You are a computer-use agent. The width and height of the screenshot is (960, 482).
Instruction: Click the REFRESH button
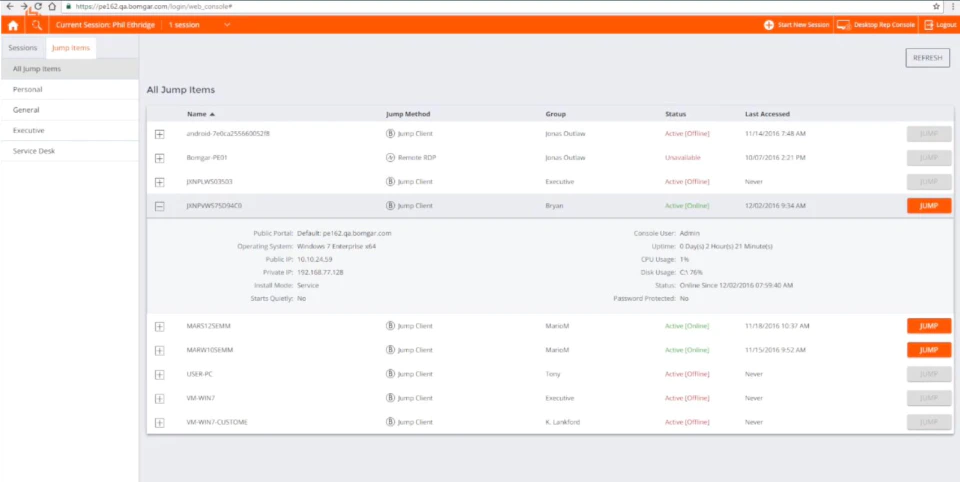(928, 58)
